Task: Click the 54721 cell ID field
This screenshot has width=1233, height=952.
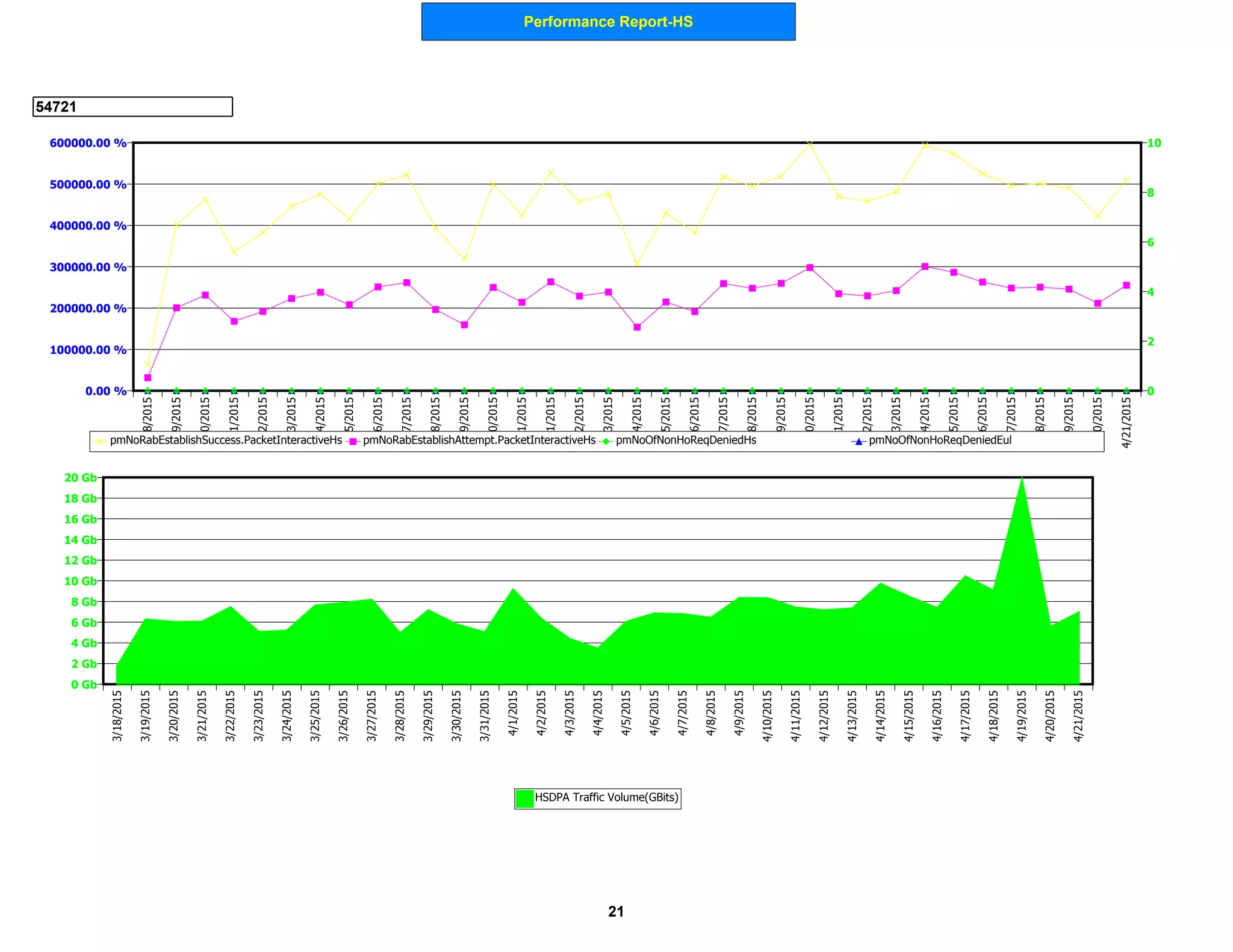Action: coord(132,107)
